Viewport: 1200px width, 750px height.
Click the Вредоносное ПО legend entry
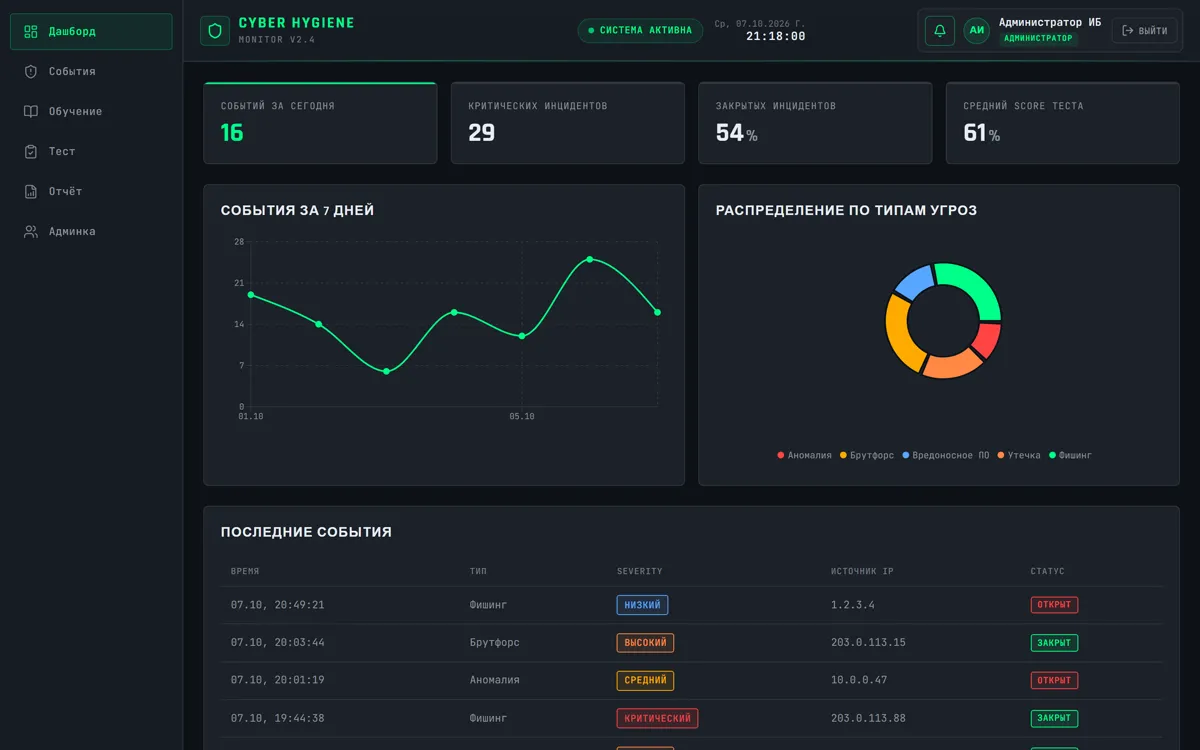click(x=946, y=456)
